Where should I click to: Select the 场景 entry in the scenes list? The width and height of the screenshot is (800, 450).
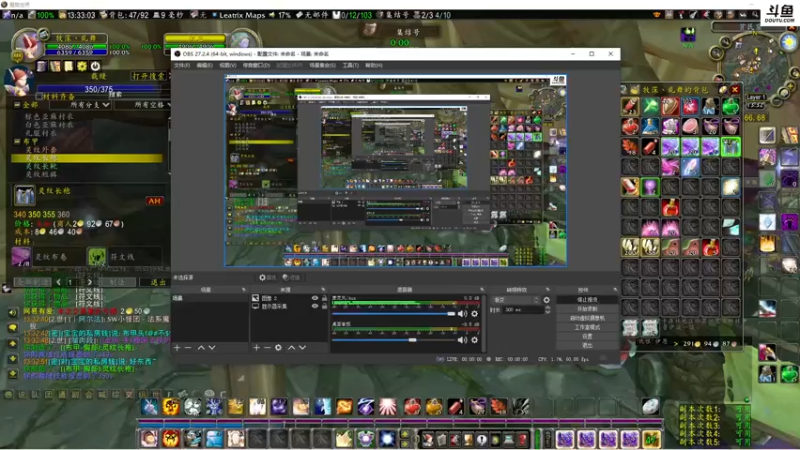click(x=210, y=298)
